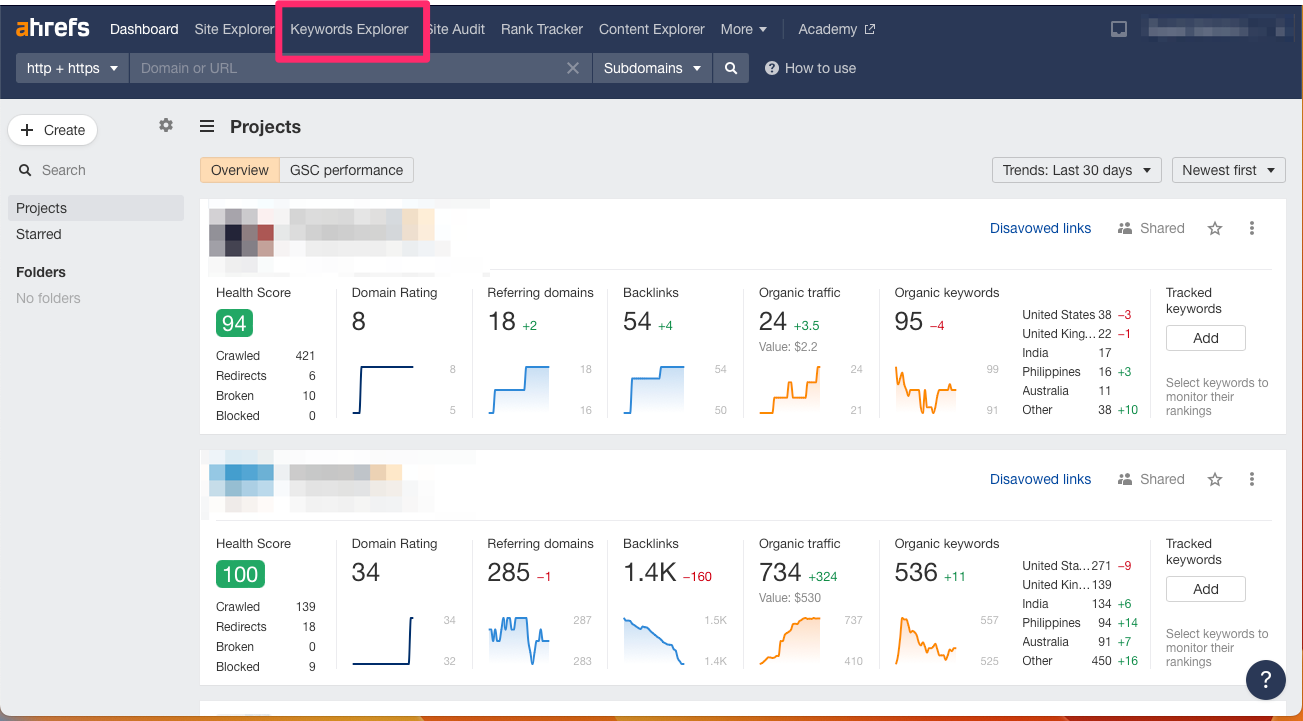Switch to the GSC performance tab
Viewport: 1303px width, 721px height.
(346, 170)
